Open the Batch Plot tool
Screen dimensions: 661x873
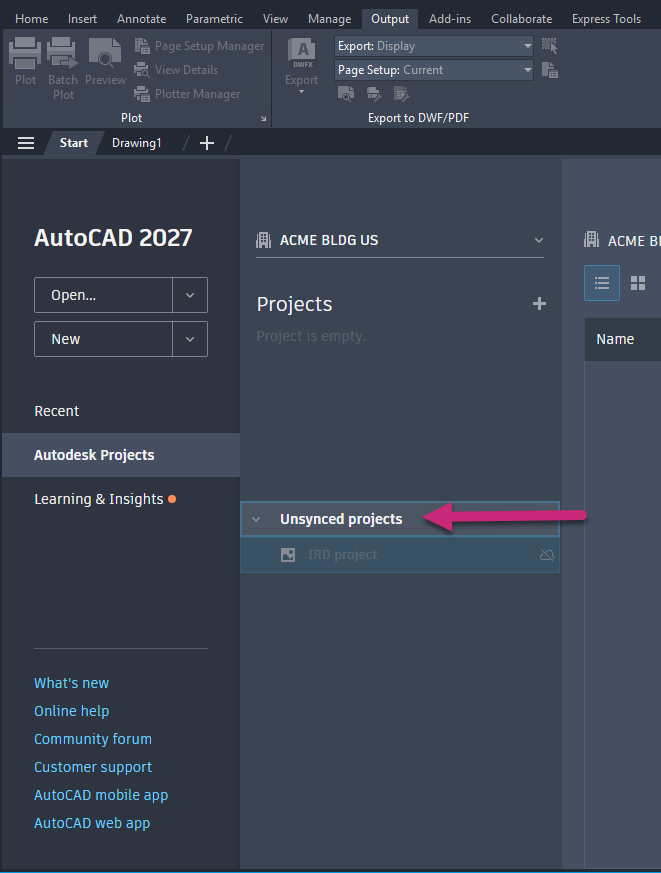point(63,56)
